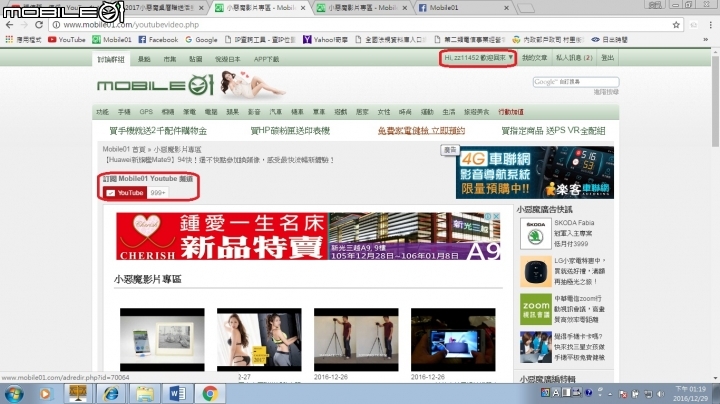Click the browser forward arrow
This screenshot has width=720, height=404.
tap(24, 25)
